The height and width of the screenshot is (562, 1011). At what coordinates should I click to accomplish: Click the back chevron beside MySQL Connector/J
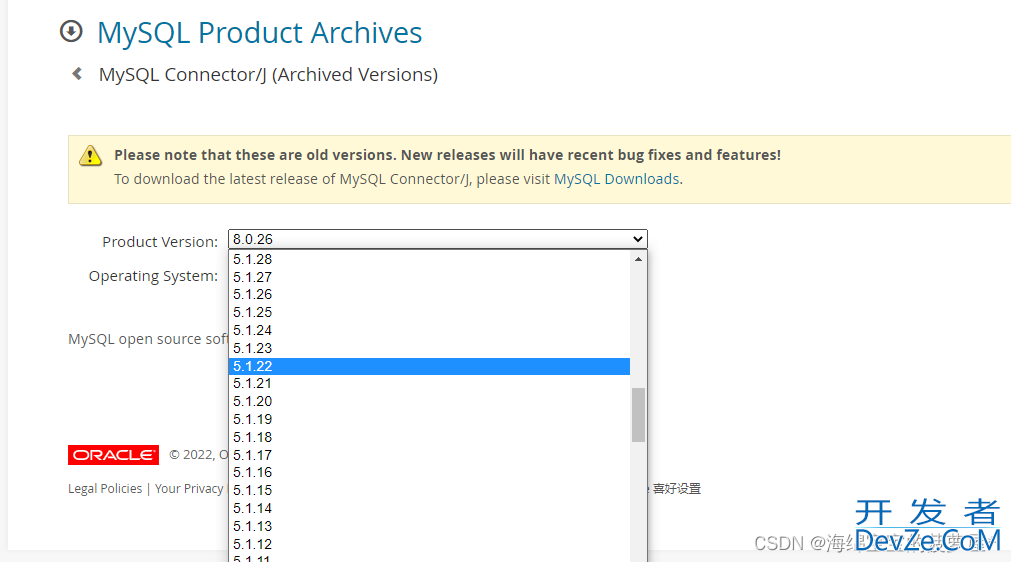click(x=77, y=73)
